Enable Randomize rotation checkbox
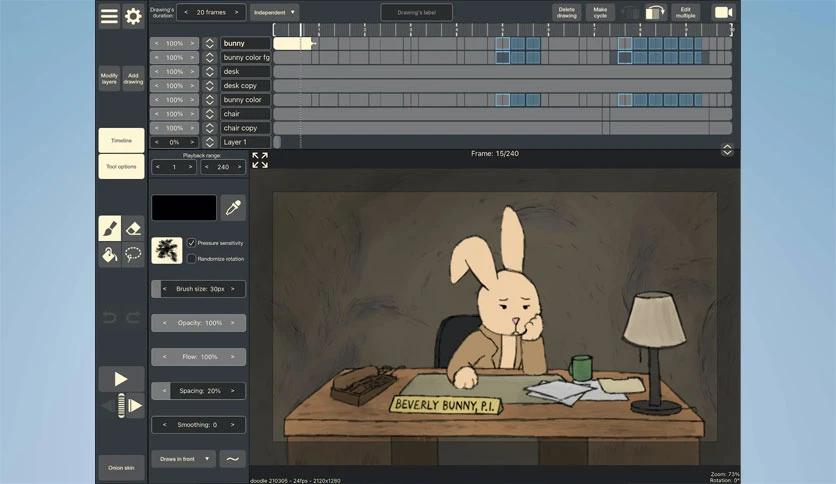 (x=192, y=259)
